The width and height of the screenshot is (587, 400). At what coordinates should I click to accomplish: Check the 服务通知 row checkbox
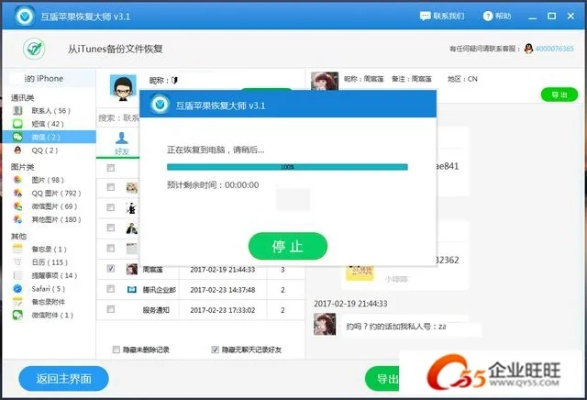[111, 309]
